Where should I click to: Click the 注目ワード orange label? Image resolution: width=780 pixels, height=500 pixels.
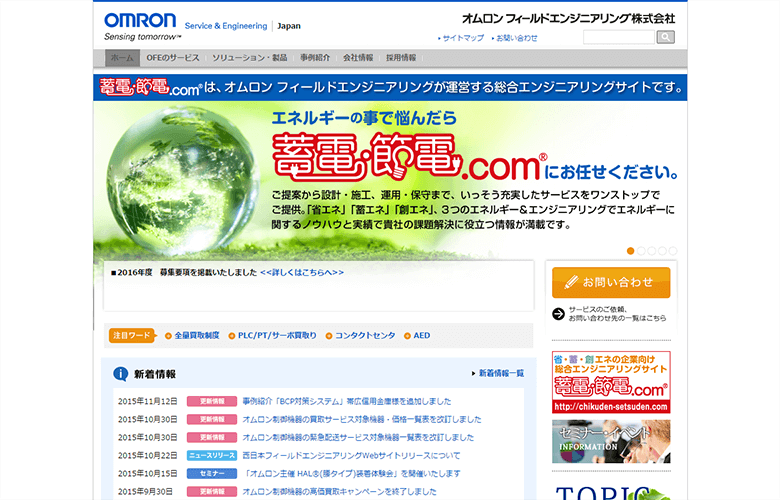click(132, 335)
